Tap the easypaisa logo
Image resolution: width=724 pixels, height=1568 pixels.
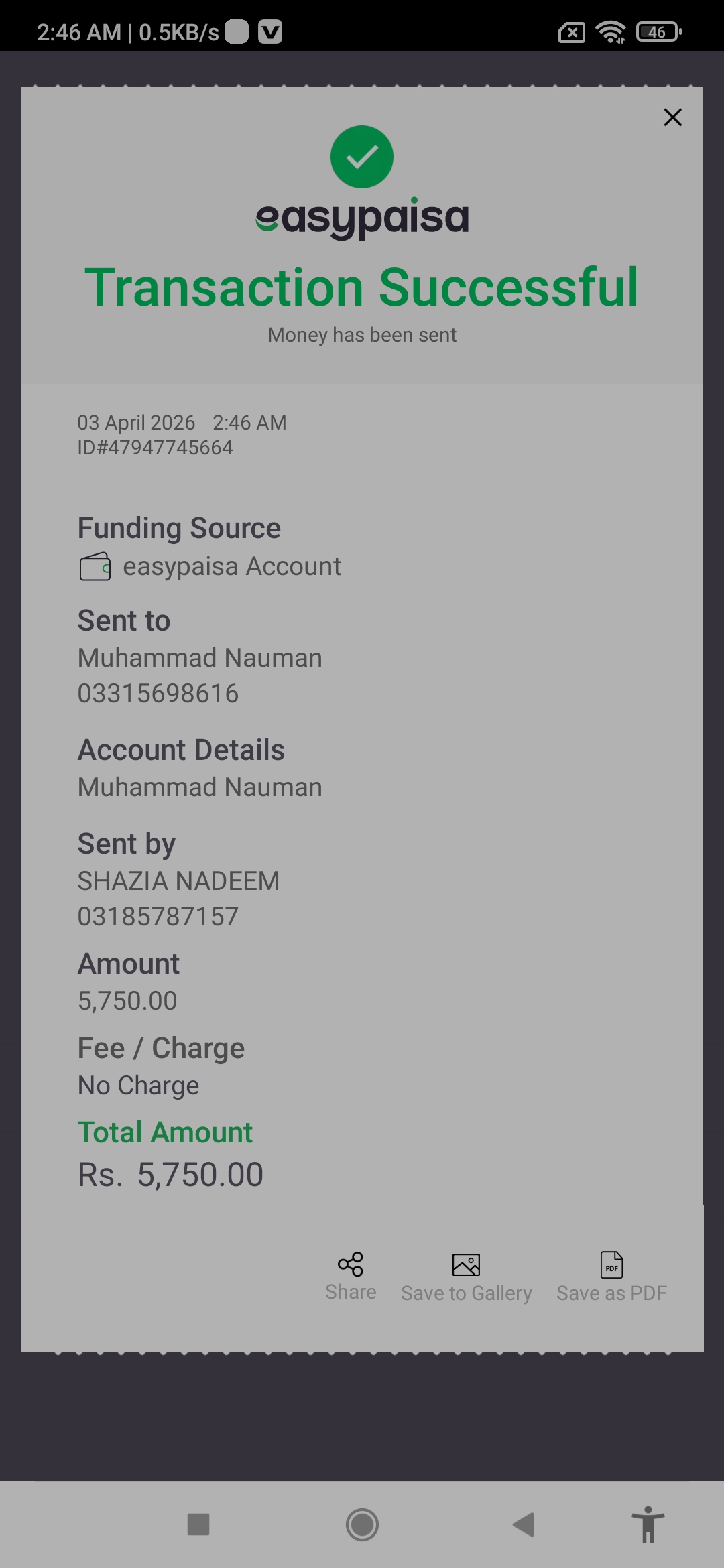click(x=362, y=218)
